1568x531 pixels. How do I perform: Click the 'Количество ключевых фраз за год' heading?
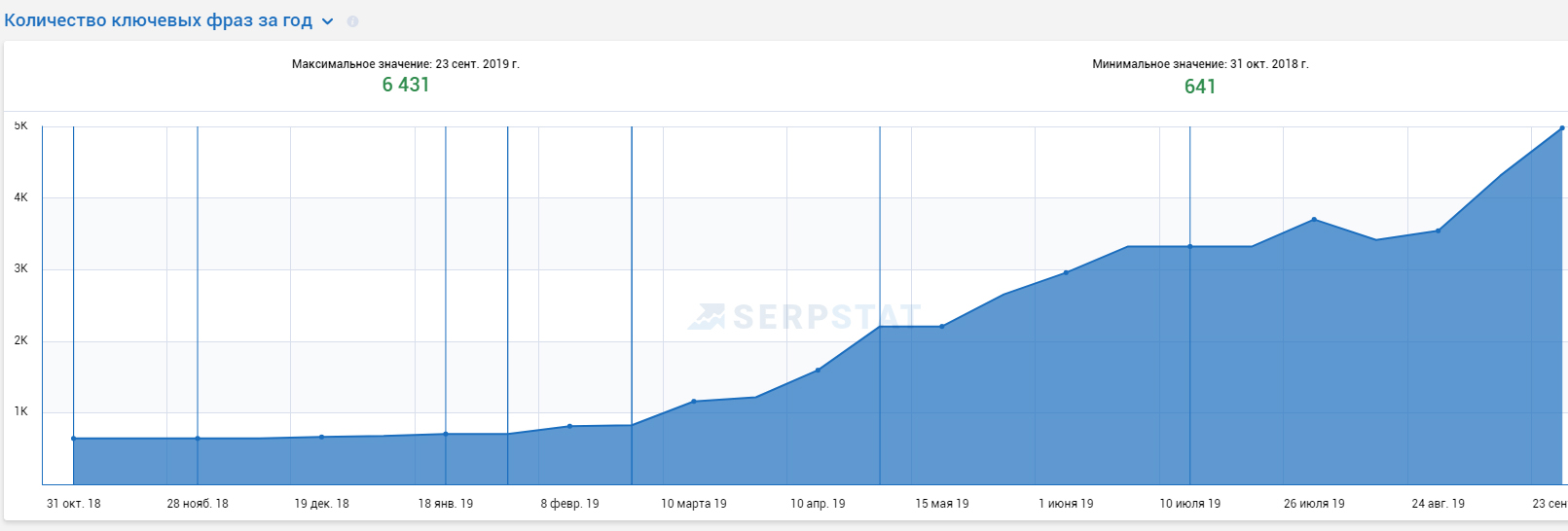159,20
